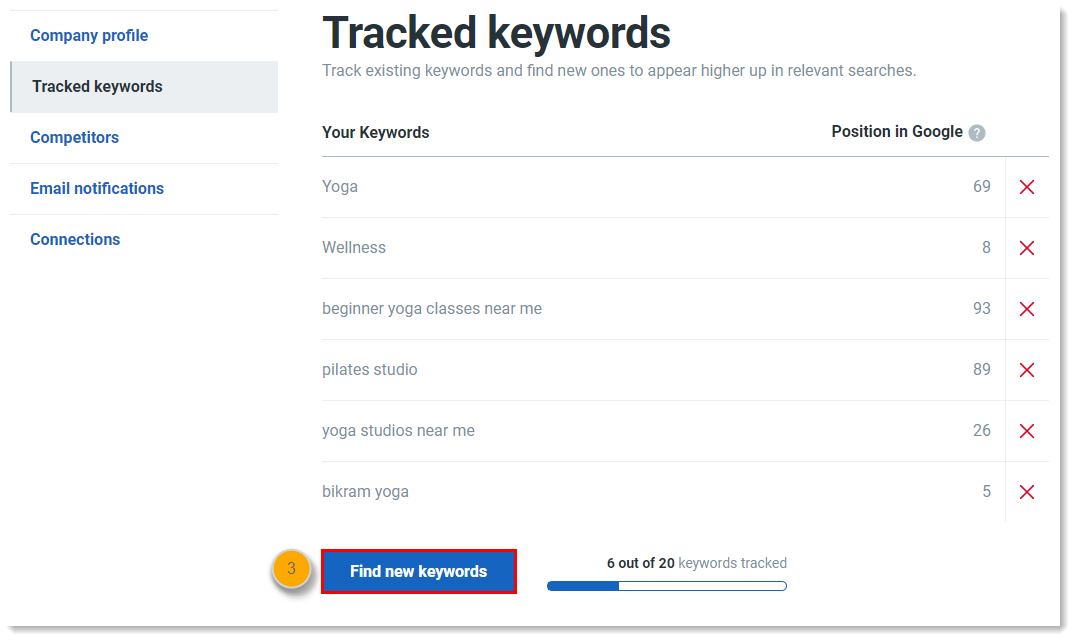The width and height of the screenshot is (1075, 641).
Task: Select Wellness keyword position value 8
Action: [x=986, y=247]
